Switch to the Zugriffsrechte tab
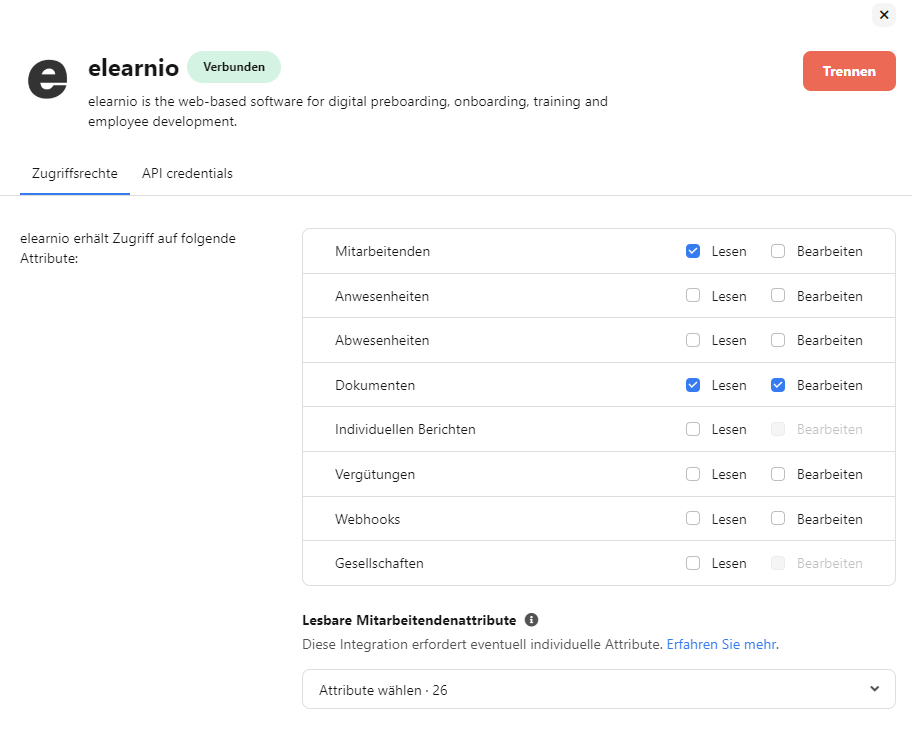This screenshot has width=912, height=734. (74, 173)
